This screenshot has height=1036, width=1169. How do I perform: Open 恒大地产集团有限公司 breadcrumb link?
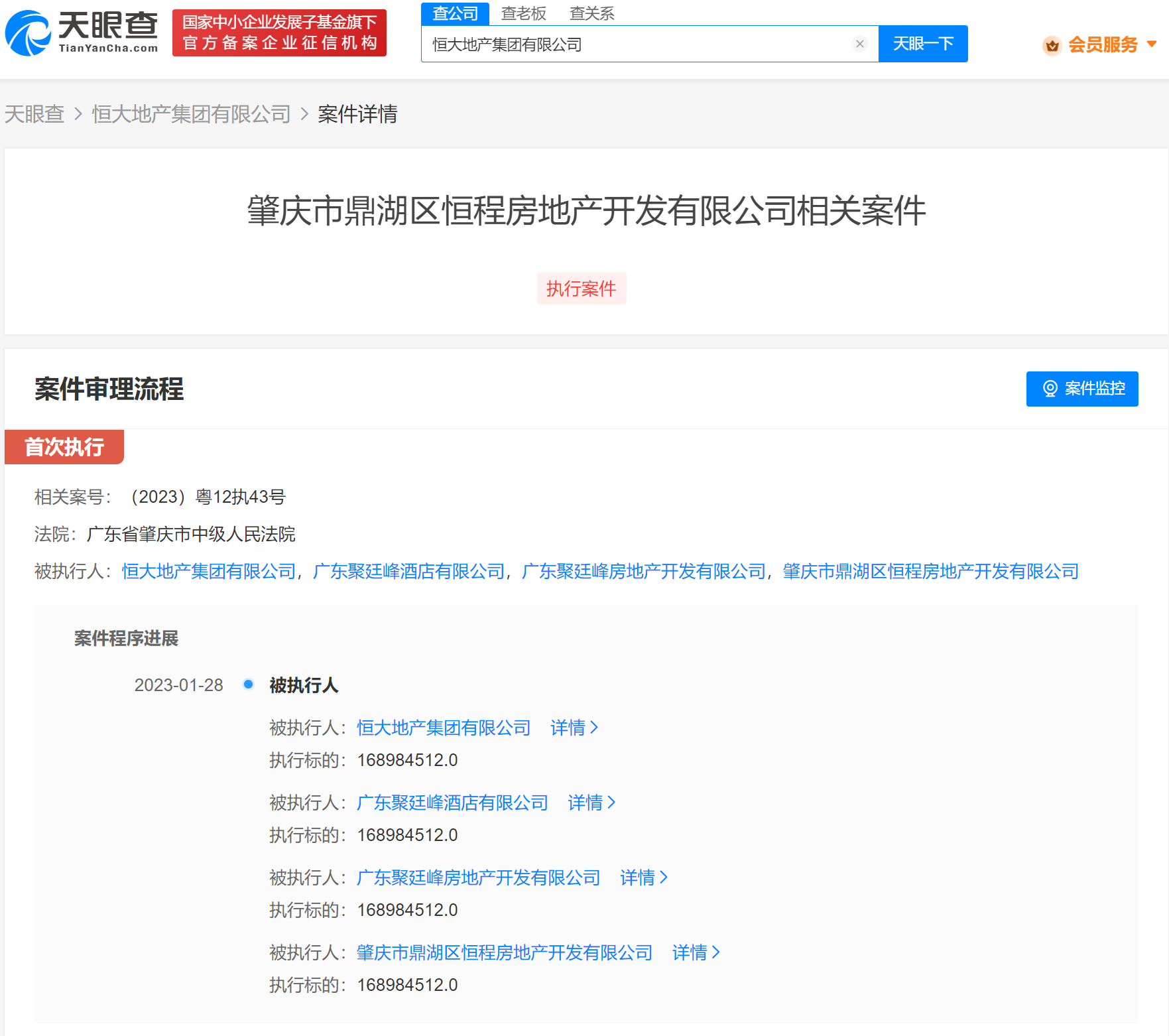click(x=191, y=114)
